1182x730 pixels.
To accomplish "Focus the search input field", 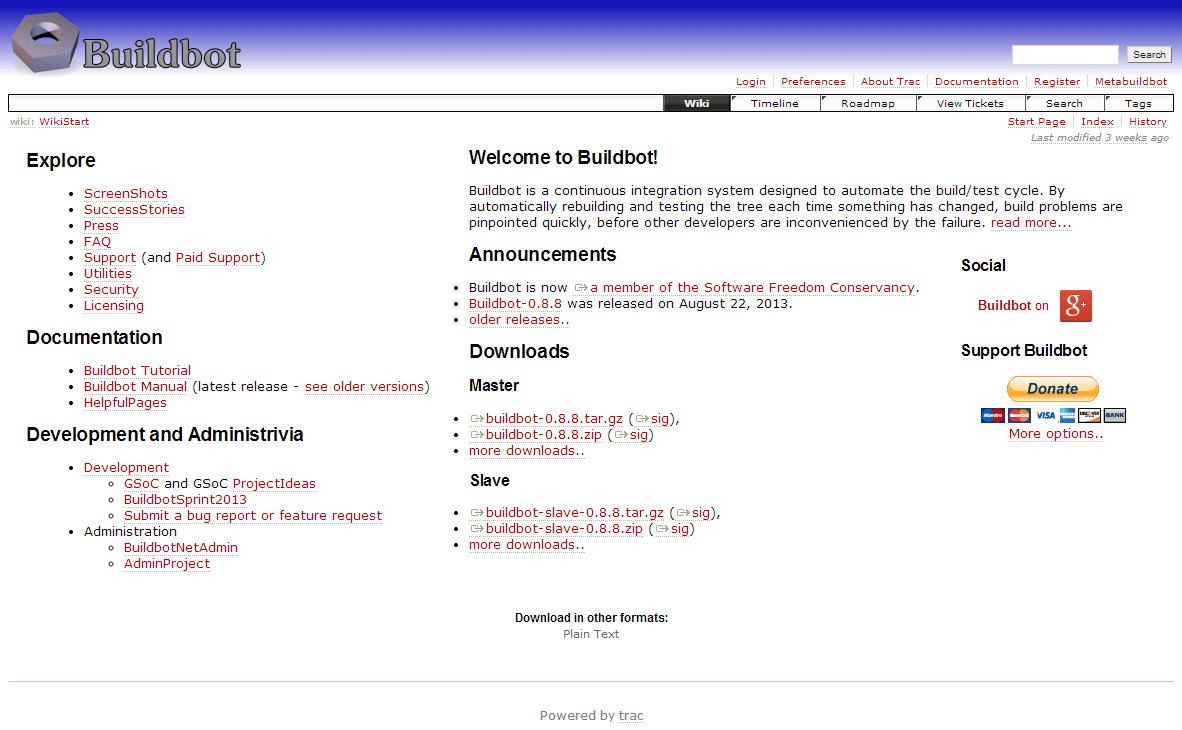I will (1065, 54).
